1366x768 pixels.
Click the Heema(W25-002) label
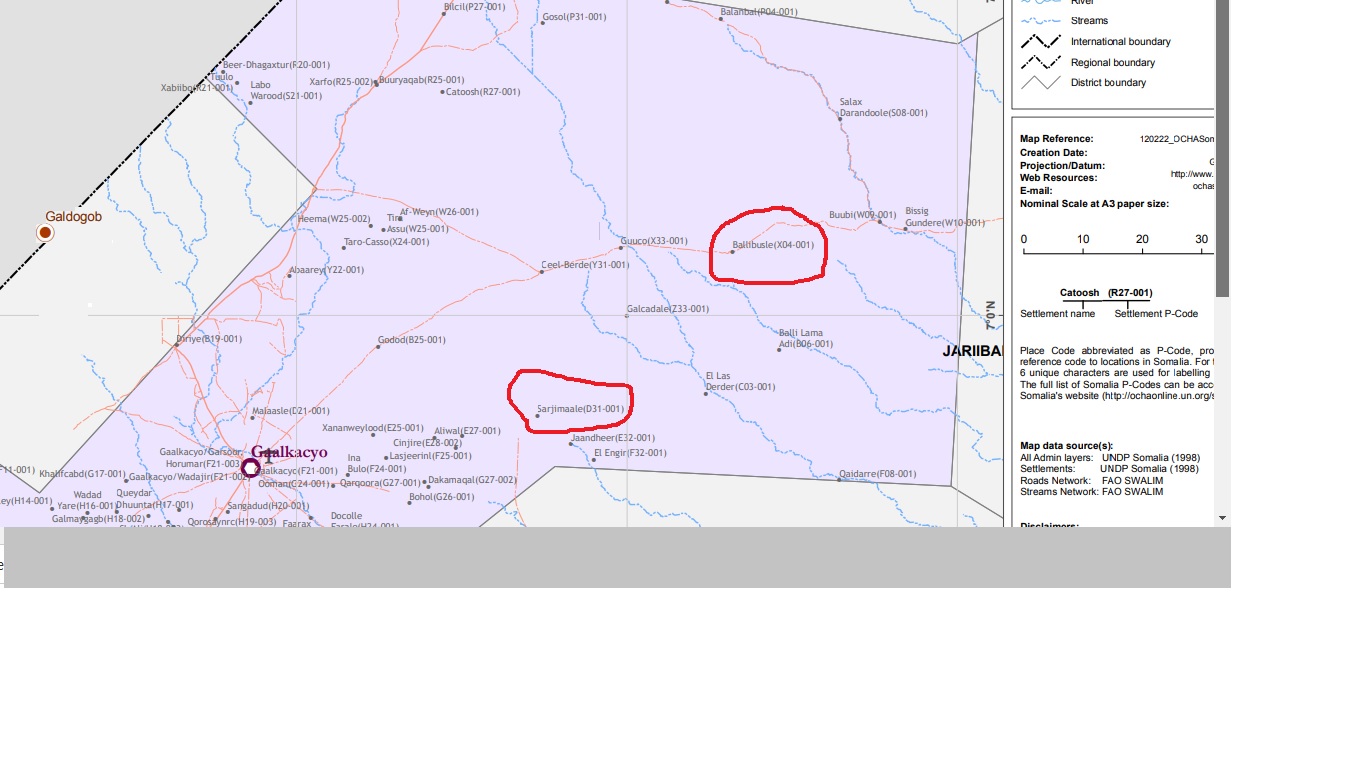334,219
